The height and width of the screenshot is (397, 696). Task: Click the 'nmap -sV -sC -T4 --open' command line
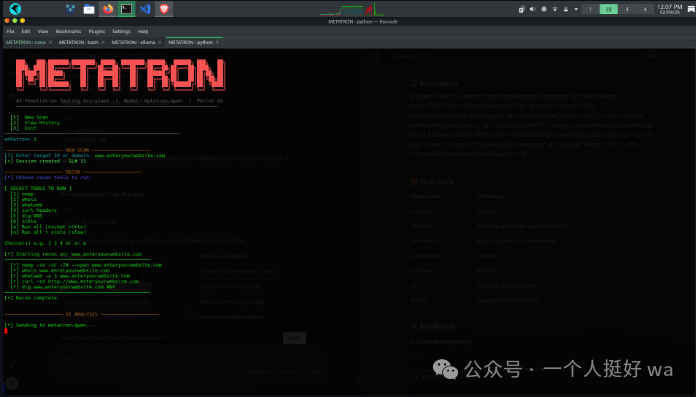coord(86,265)
